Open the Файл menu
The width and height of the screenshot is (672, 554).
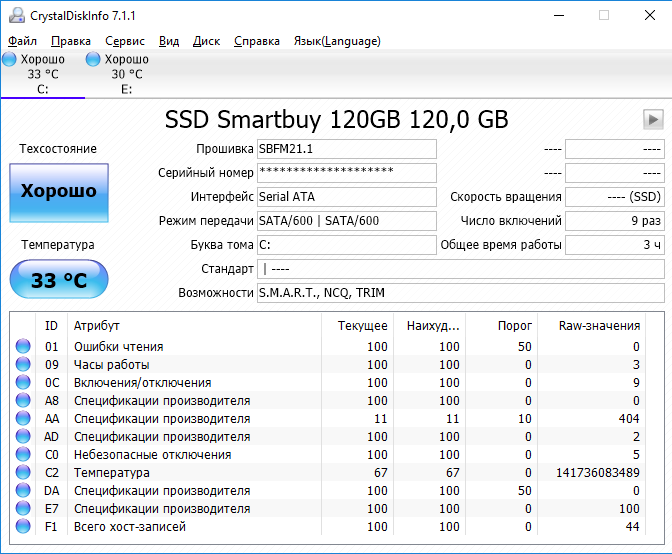[x=23, y=41]
